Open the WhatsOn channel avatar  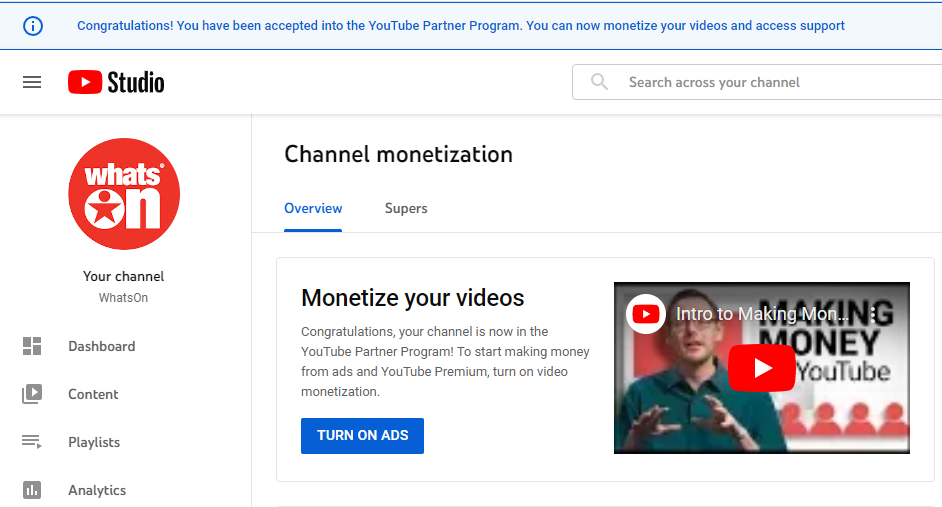tap(124, 194)
